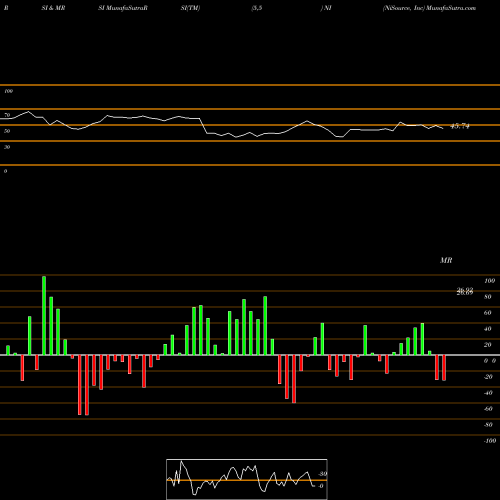Click the overlapping MR value "26.93"
The height and width of the screenshot is (500, 500).
(465, 291)
